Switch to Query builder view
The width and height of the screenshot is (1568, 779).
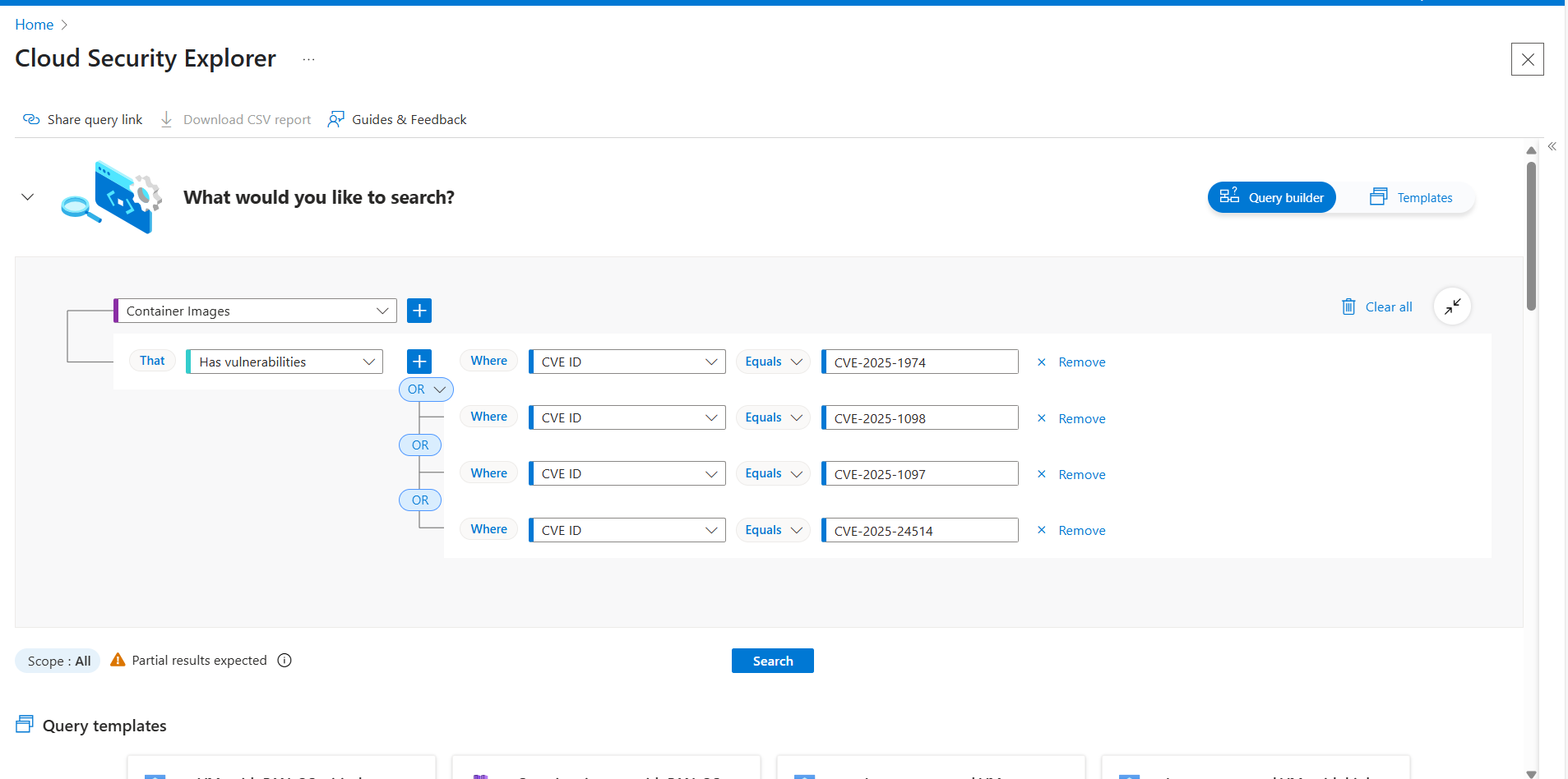click(1271, 197)
